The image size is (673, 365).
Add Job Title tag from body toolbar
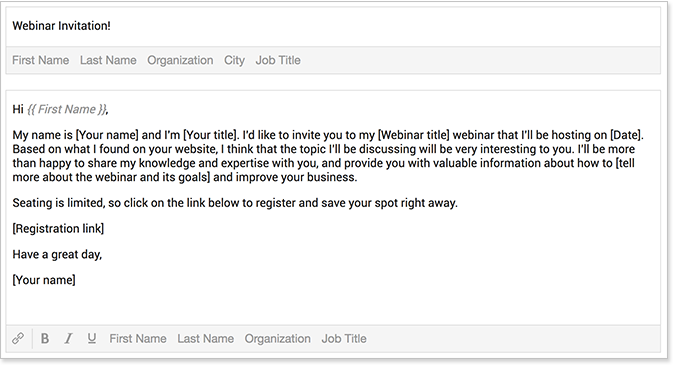(x=344, y=338)
